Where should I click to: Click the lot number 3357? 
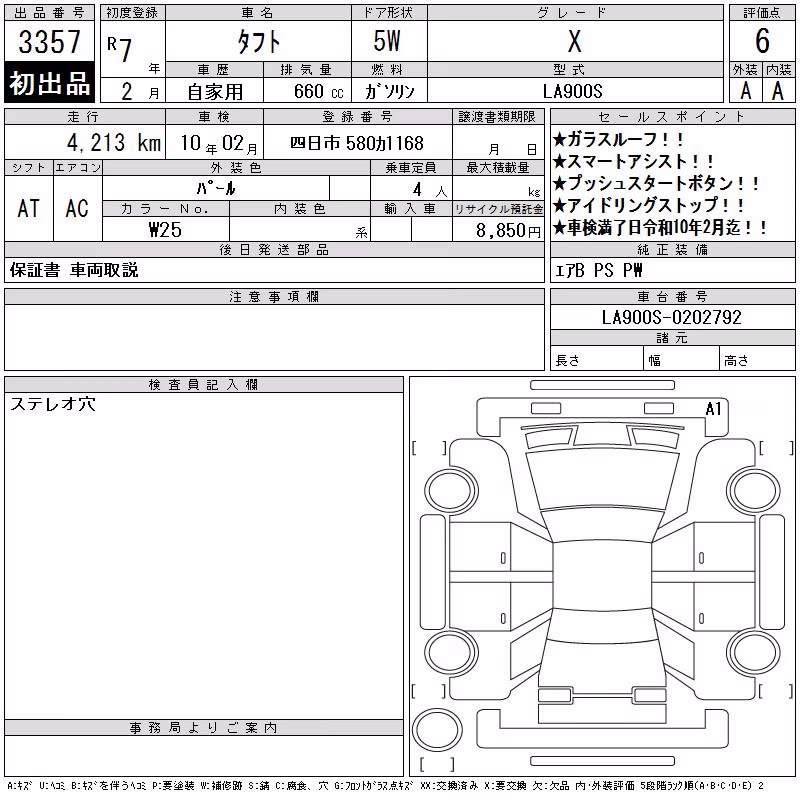49,41
